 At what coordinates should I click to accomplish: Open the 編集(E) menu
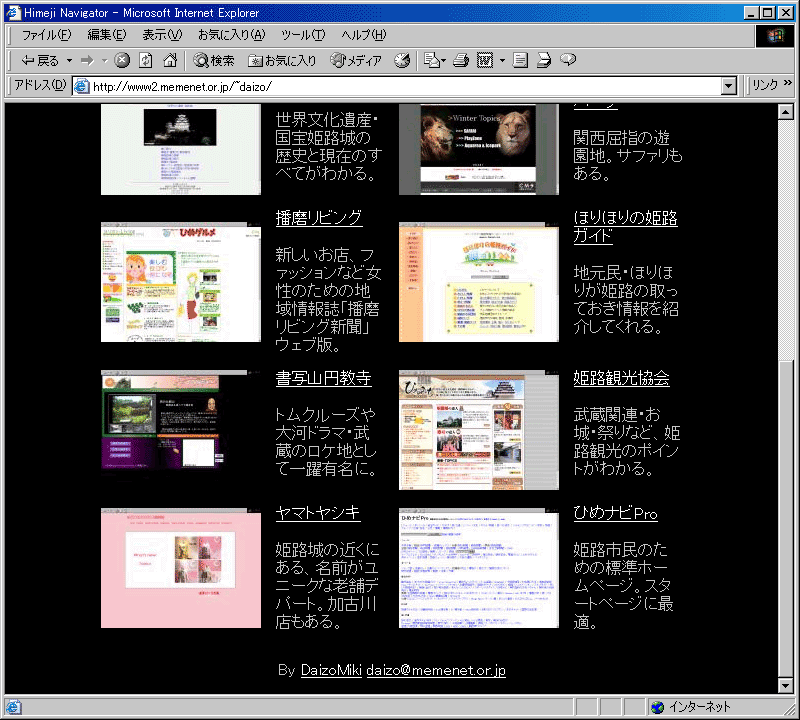(x=107, y=35)
